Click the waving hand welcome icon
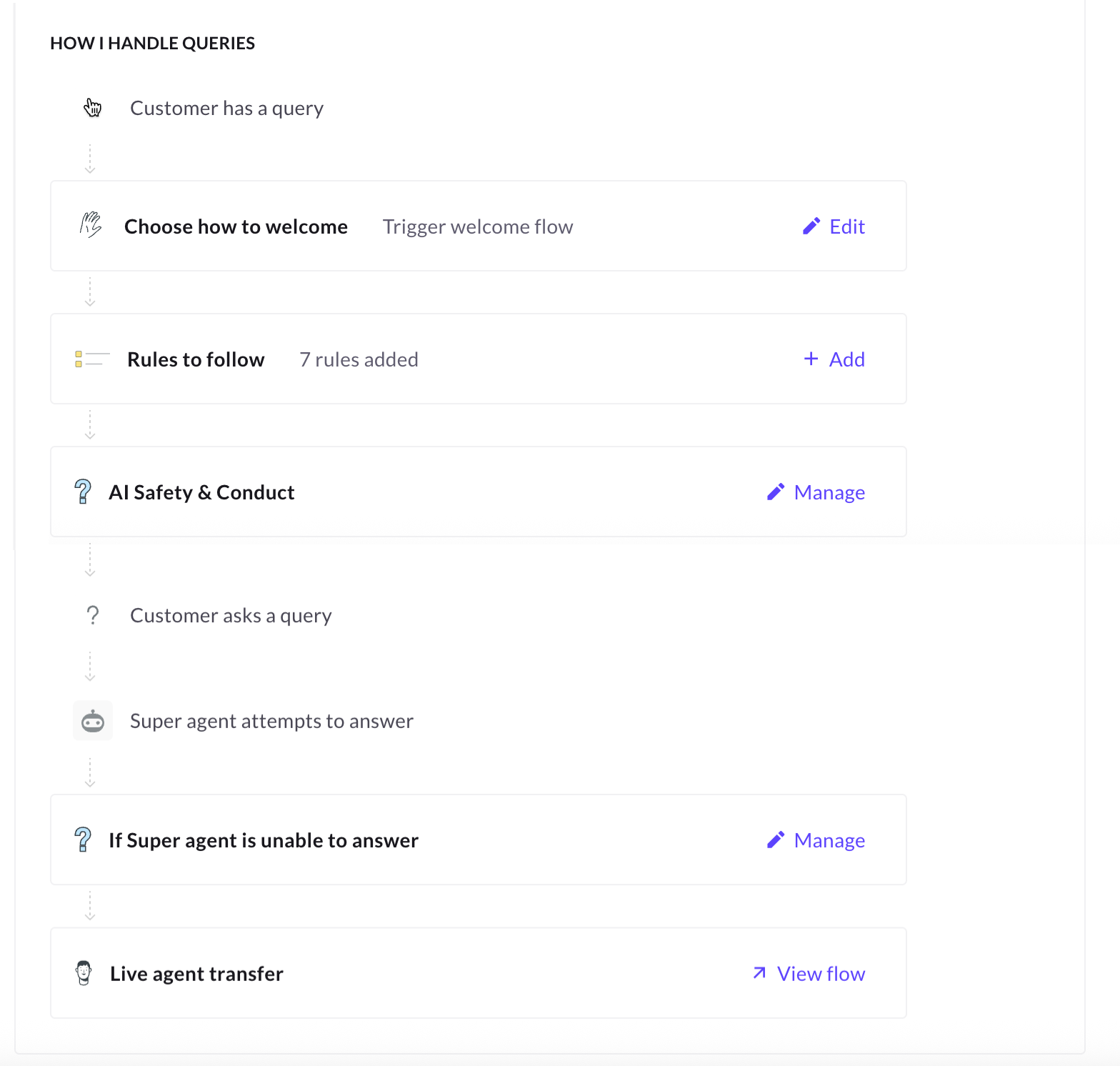1120x1066 pixels. coord(91,226)
